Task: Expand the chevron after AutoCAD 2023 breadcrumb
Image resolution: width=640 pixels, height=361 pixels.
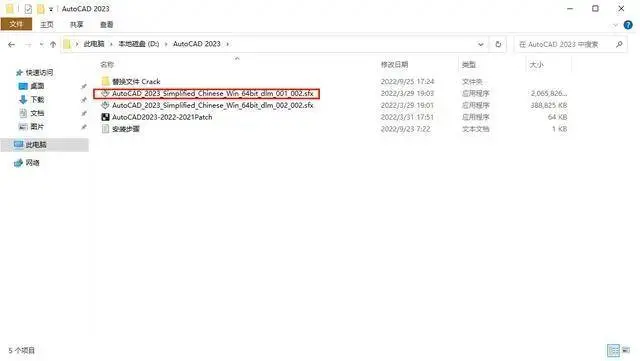Action: point(227,44)
